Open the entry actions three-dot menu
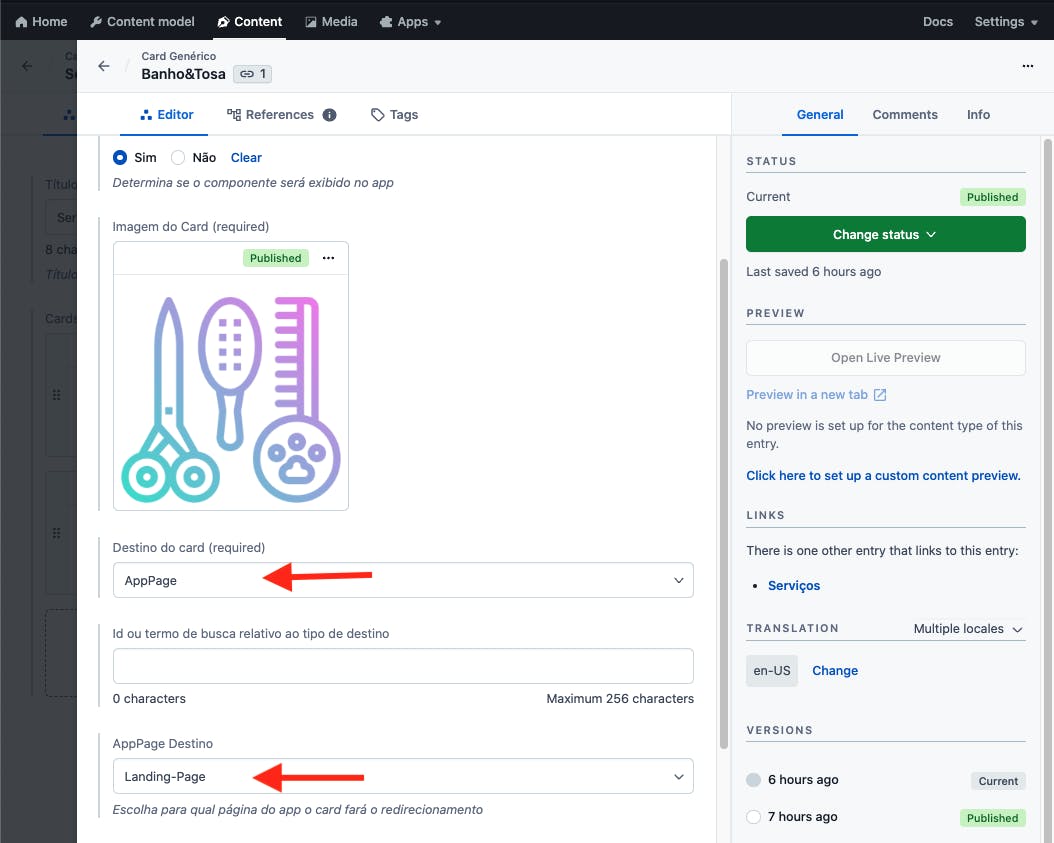The image size is (1054, 843). (x=1027, y=66)
